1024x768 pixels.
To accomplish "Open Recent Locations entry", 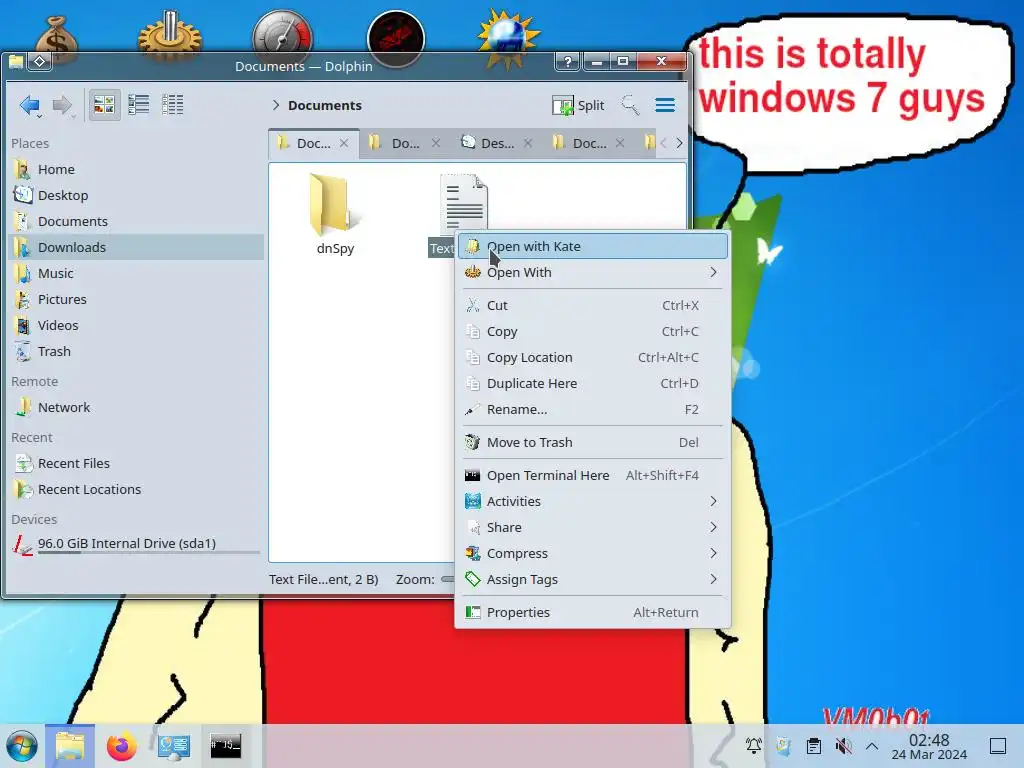I will click(136, 490).
